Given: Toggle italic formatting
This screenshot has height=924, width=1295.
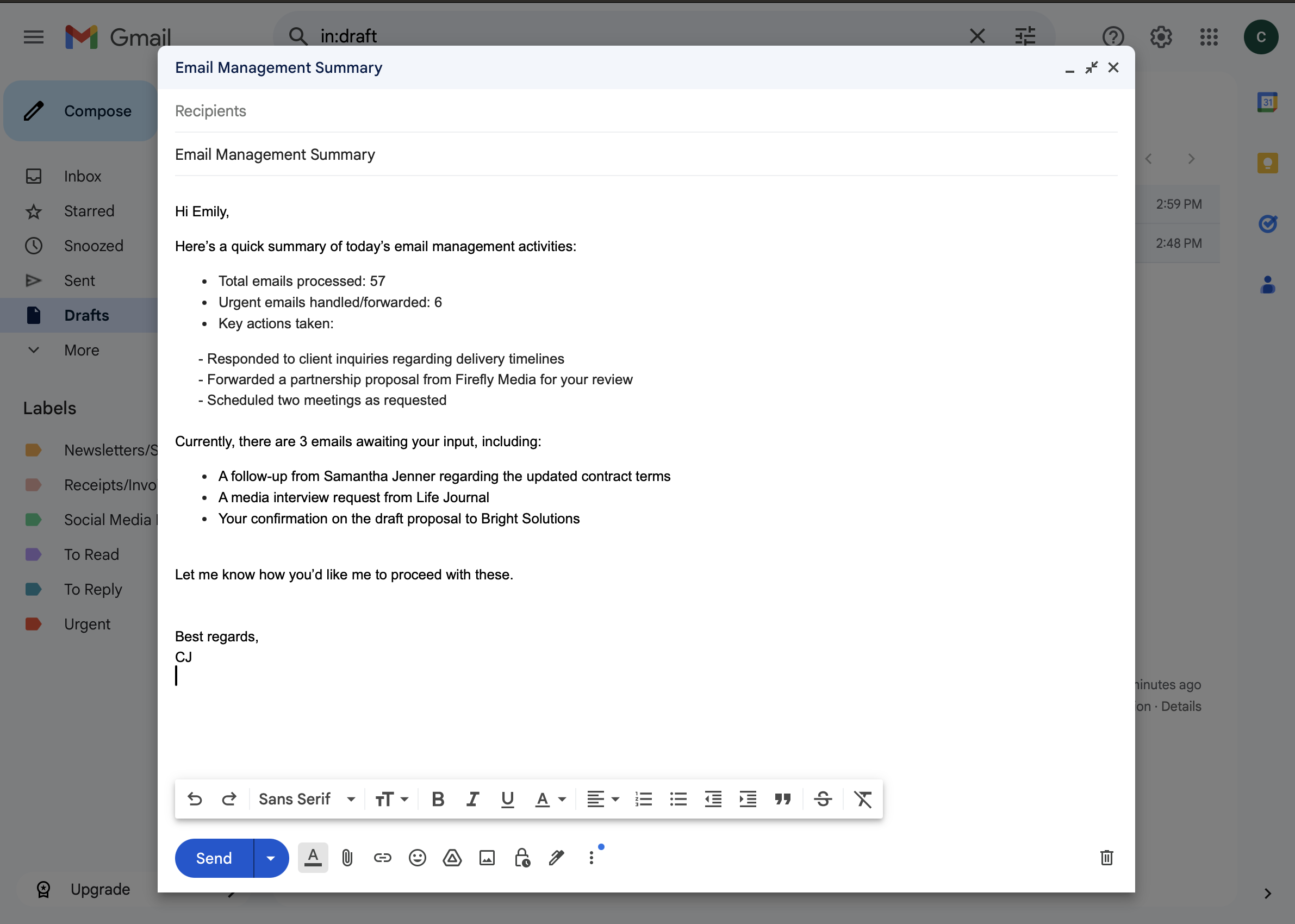Looking at the screenshot, I should pyautogui.click(x=472, y=800).
